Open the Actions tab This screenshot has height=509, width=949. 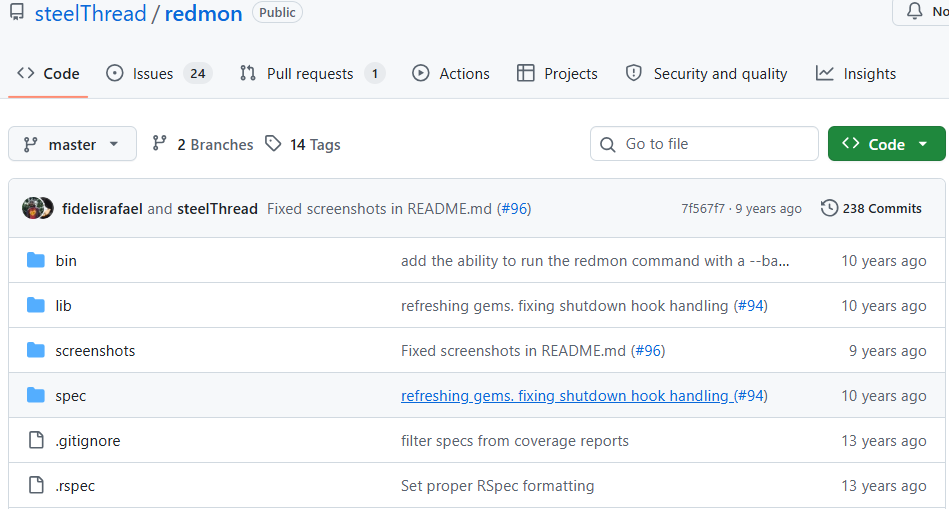pyautogui.click(x=451, y=74)
